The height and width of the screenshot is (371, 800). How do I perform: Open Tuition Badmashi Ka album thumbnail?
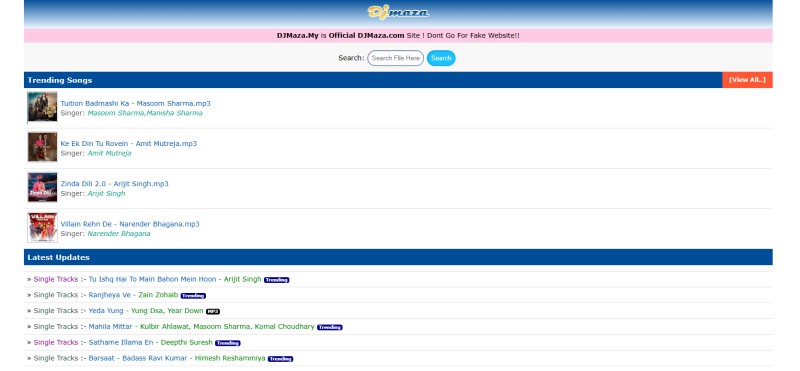[x=42, y=107]
